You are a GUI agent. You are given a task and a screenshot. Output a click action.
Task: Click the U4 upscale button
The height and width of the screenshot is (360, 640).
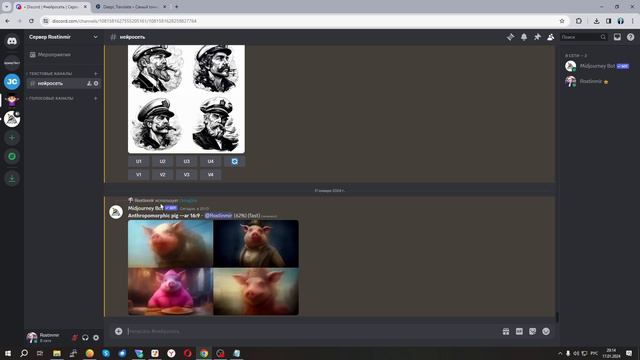pyautogui.click(x=211, y=162)
